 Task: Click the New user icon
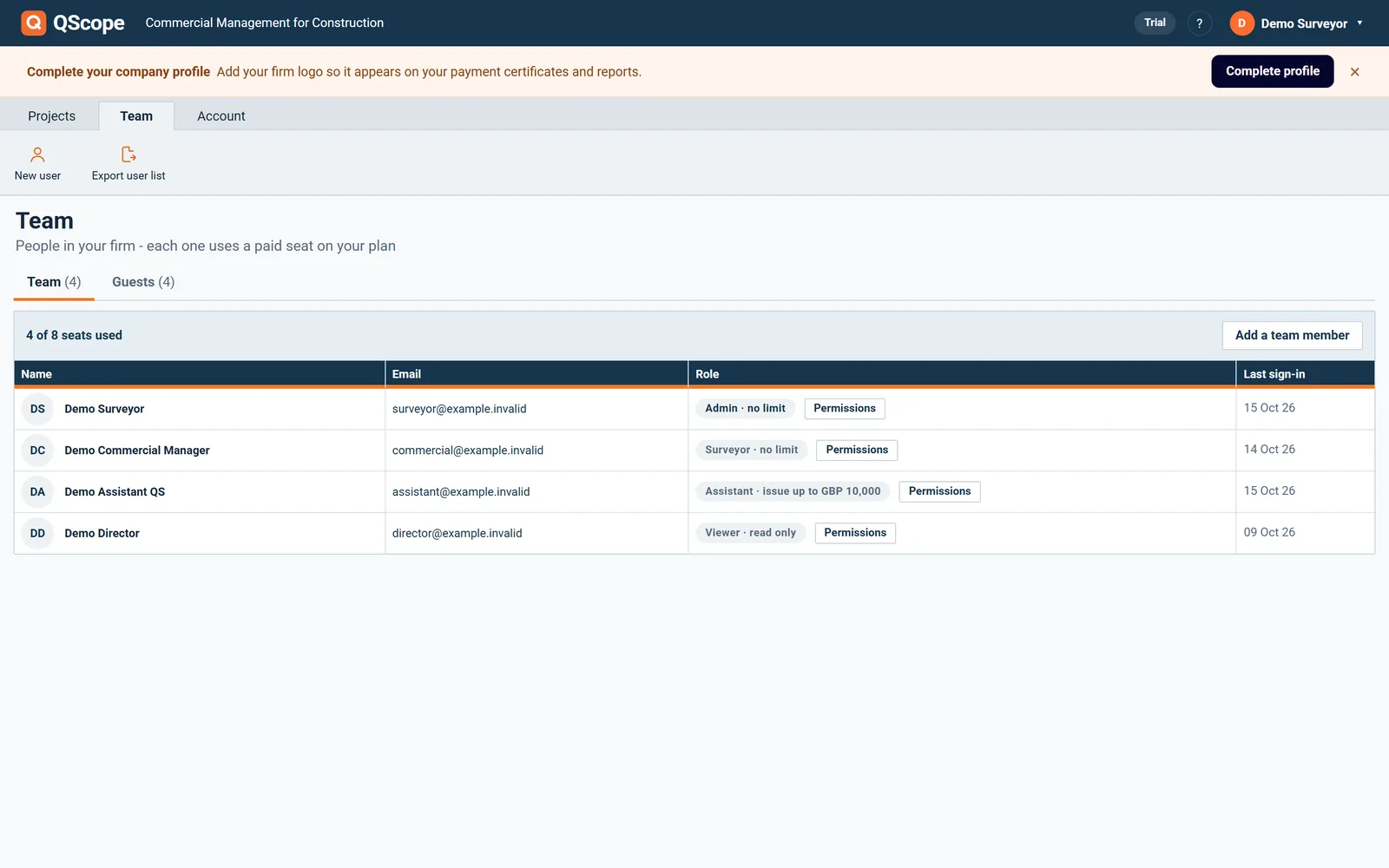coord(37,155)
